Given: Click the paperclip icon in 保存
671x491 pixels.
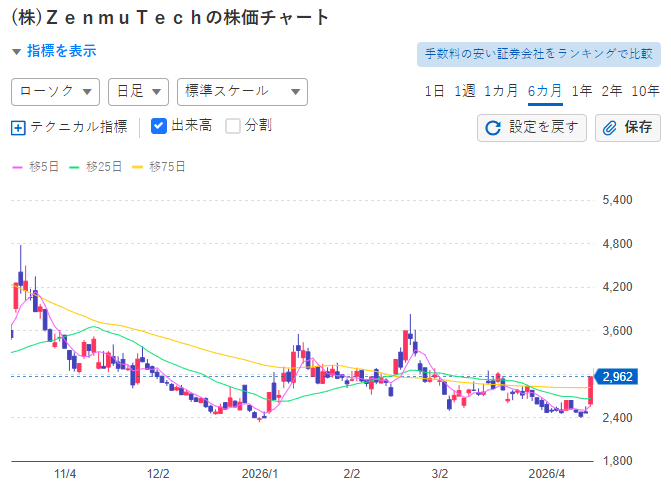Looking at the screenshot, I should click(609, 128).
